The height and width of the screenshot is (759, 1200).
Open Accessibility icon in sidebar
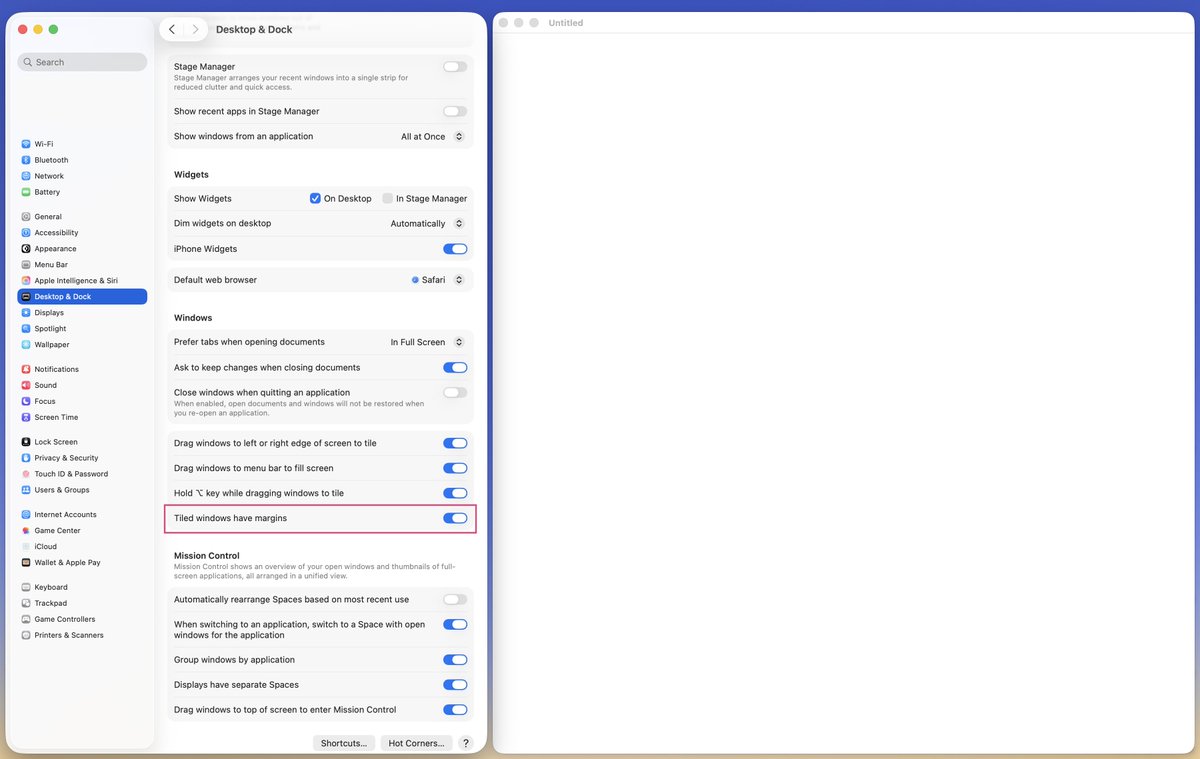[26, 233]
